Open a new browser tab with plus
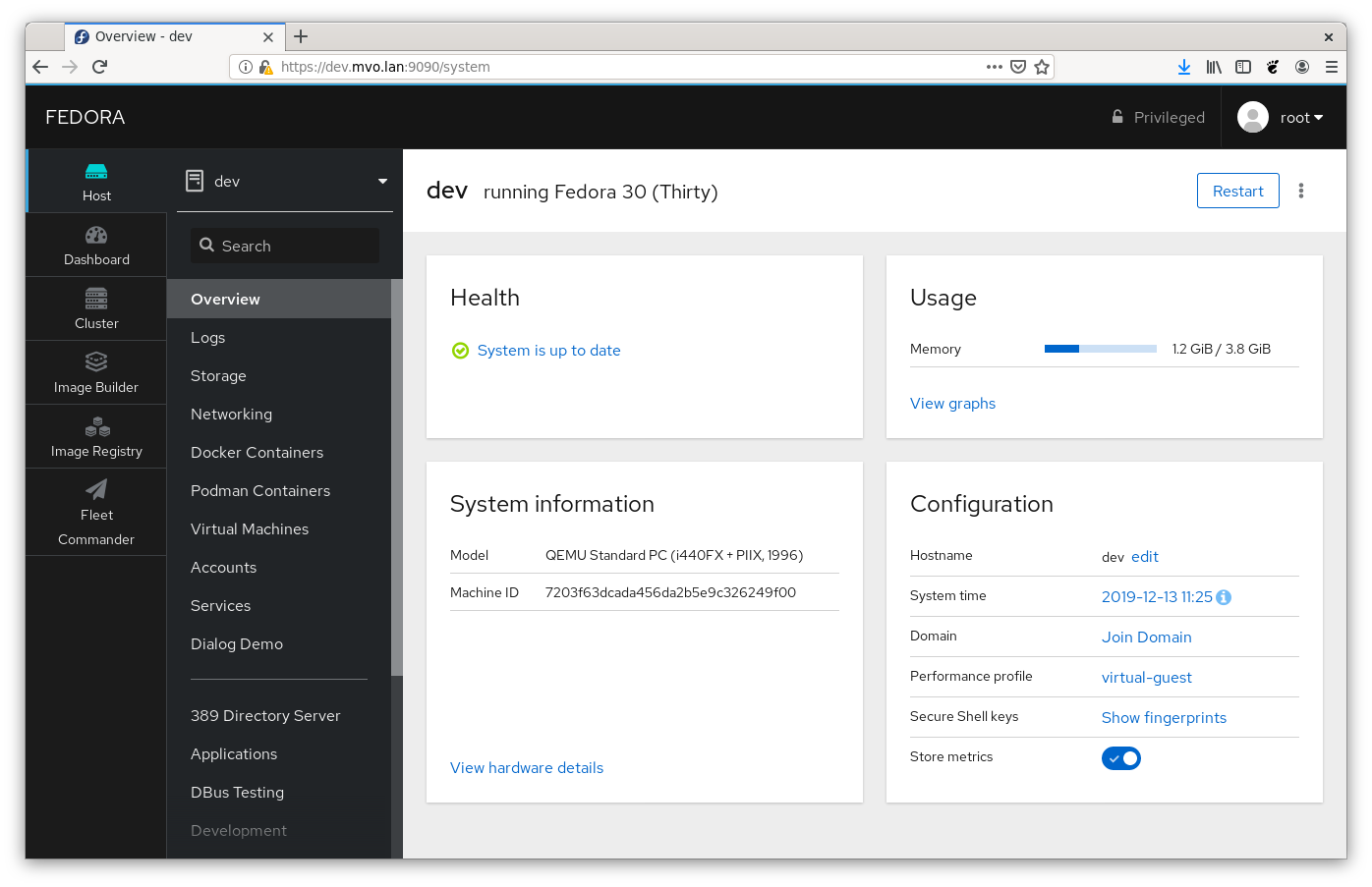 (301, 36)
